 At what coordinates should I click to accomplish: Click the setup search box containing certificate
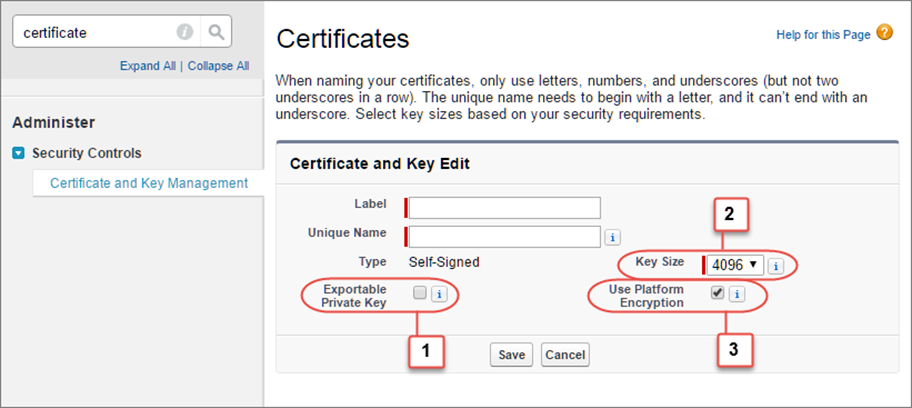(x=95, y=32)
